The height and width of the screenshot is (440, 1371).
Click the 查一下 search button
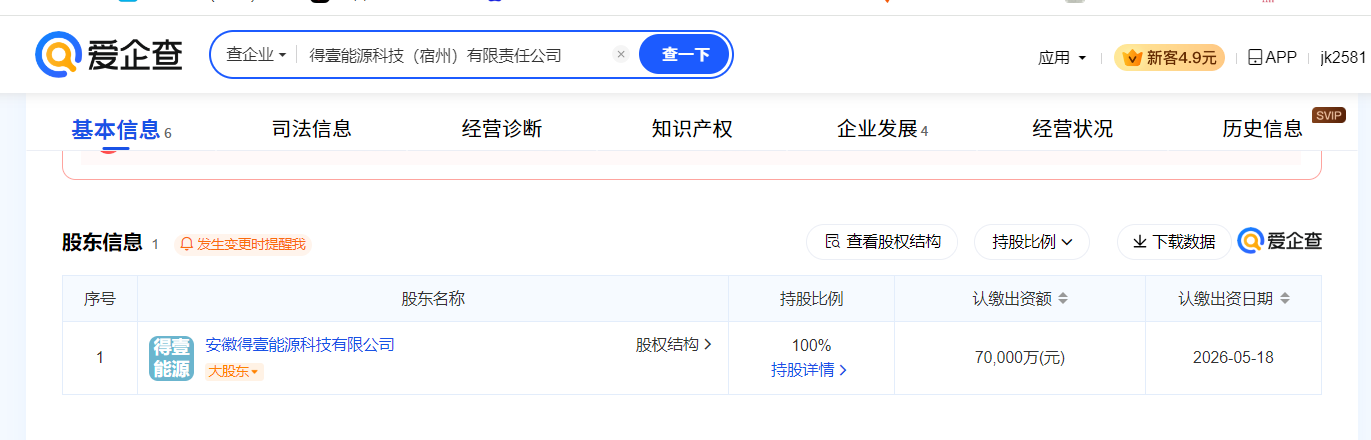coord(685,55)
